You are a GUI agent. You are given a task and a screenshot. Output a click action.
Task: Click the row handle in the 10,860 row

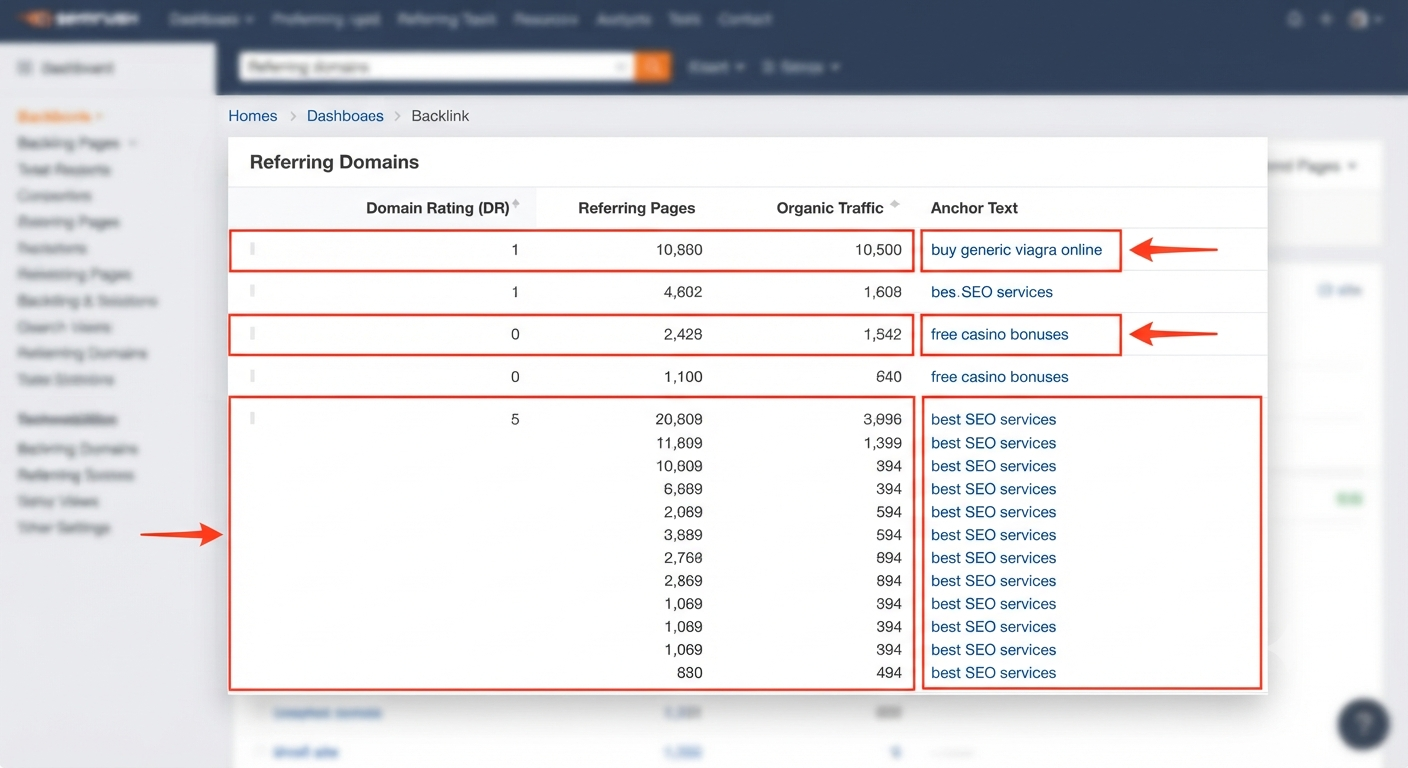(252, 249)
